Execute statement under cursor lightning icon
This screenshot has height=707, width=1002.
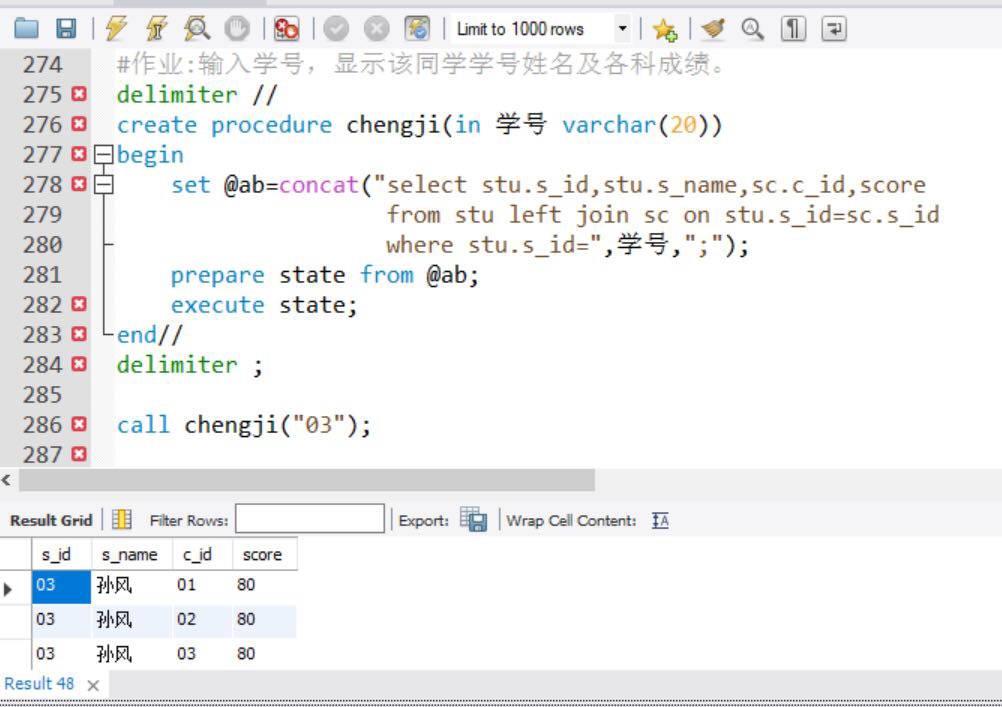(156, 29)
